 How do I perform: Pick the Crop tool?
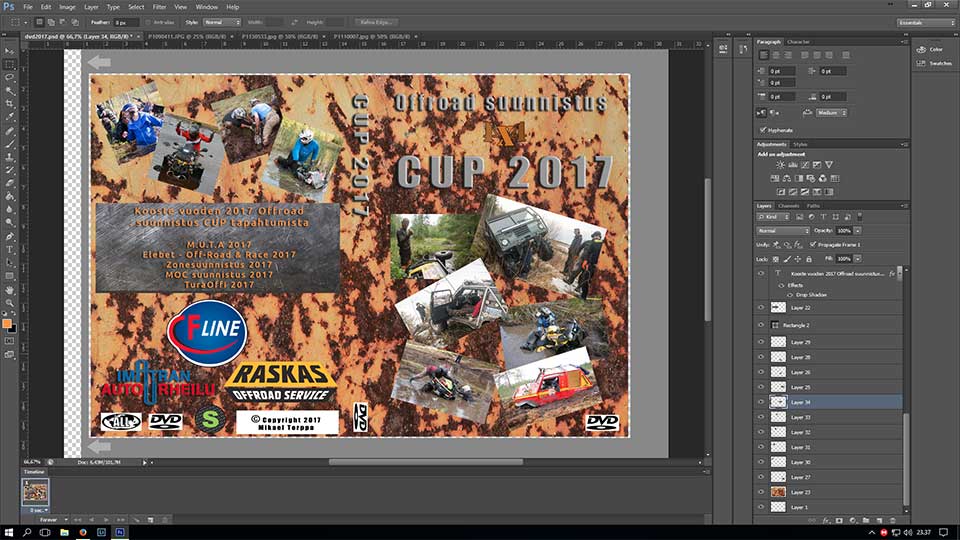(10, 104)
